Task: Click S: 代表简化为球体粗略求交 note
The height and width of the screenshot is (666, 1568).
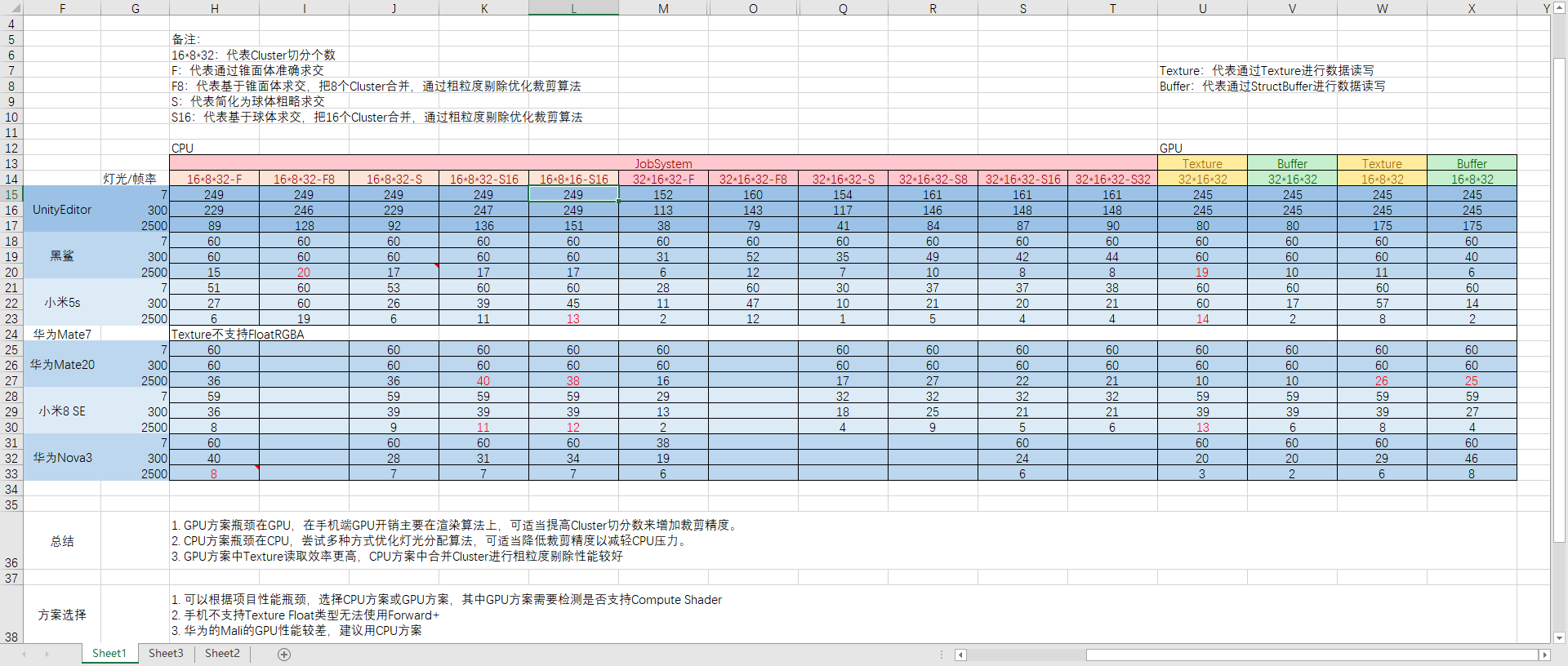Action: pos(247,101)
